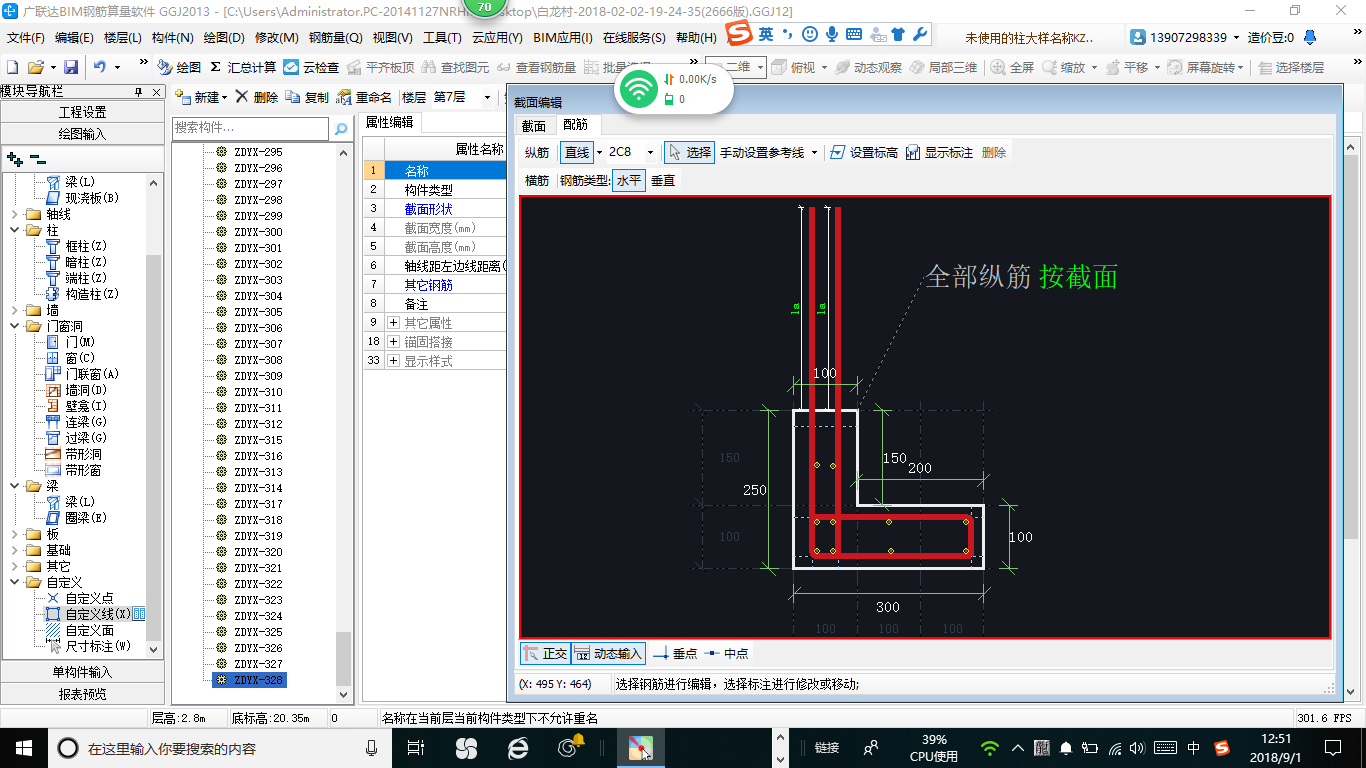Switch to the 配筋 tab

576,125
